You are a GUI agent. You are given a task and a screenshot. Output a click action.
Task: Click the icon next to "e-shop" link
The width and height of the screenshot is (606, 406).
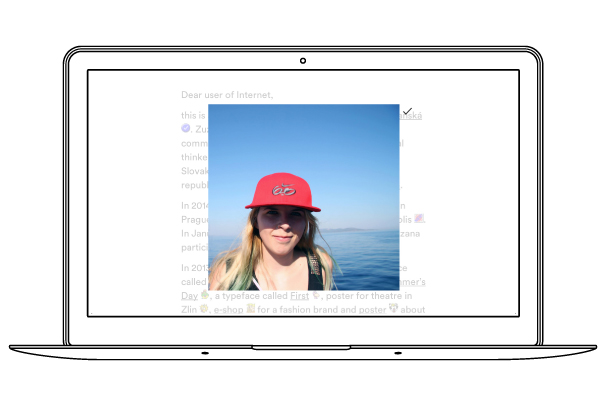(x=251, y=309)
